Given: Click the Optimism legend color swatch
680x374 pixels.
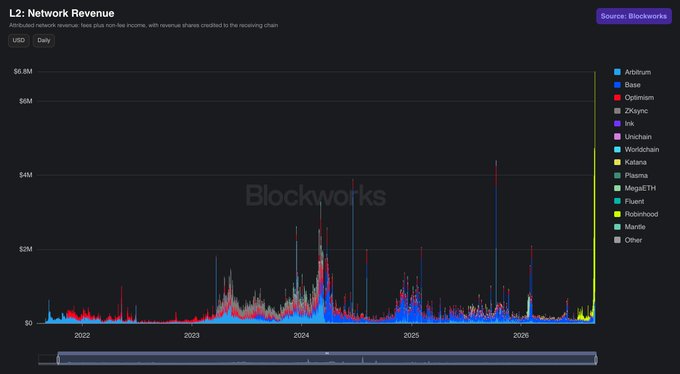Looking at the screenshot, I should (x=617, y=98).
